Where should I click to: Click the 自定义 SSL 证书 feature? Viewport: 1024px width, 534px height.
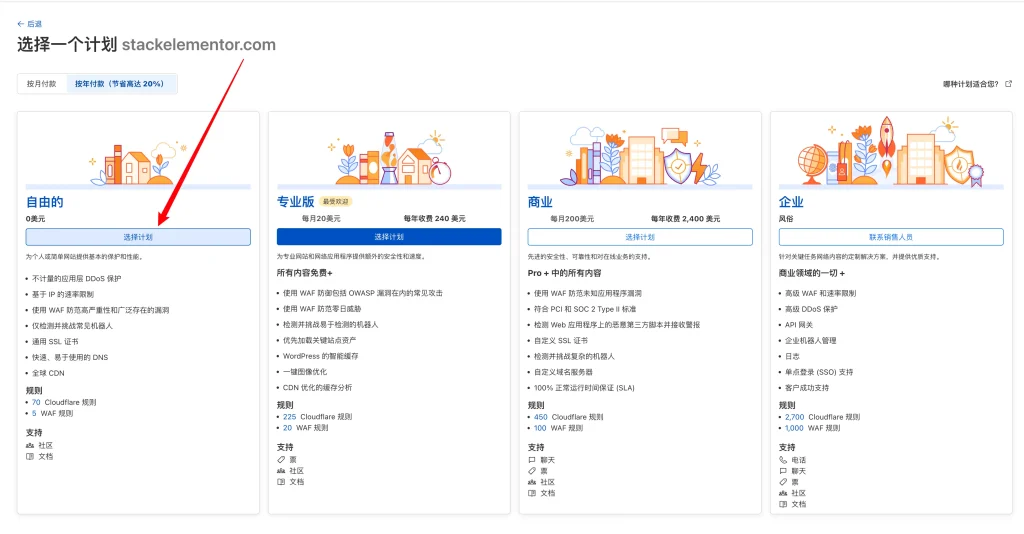(x=560, y=340)
